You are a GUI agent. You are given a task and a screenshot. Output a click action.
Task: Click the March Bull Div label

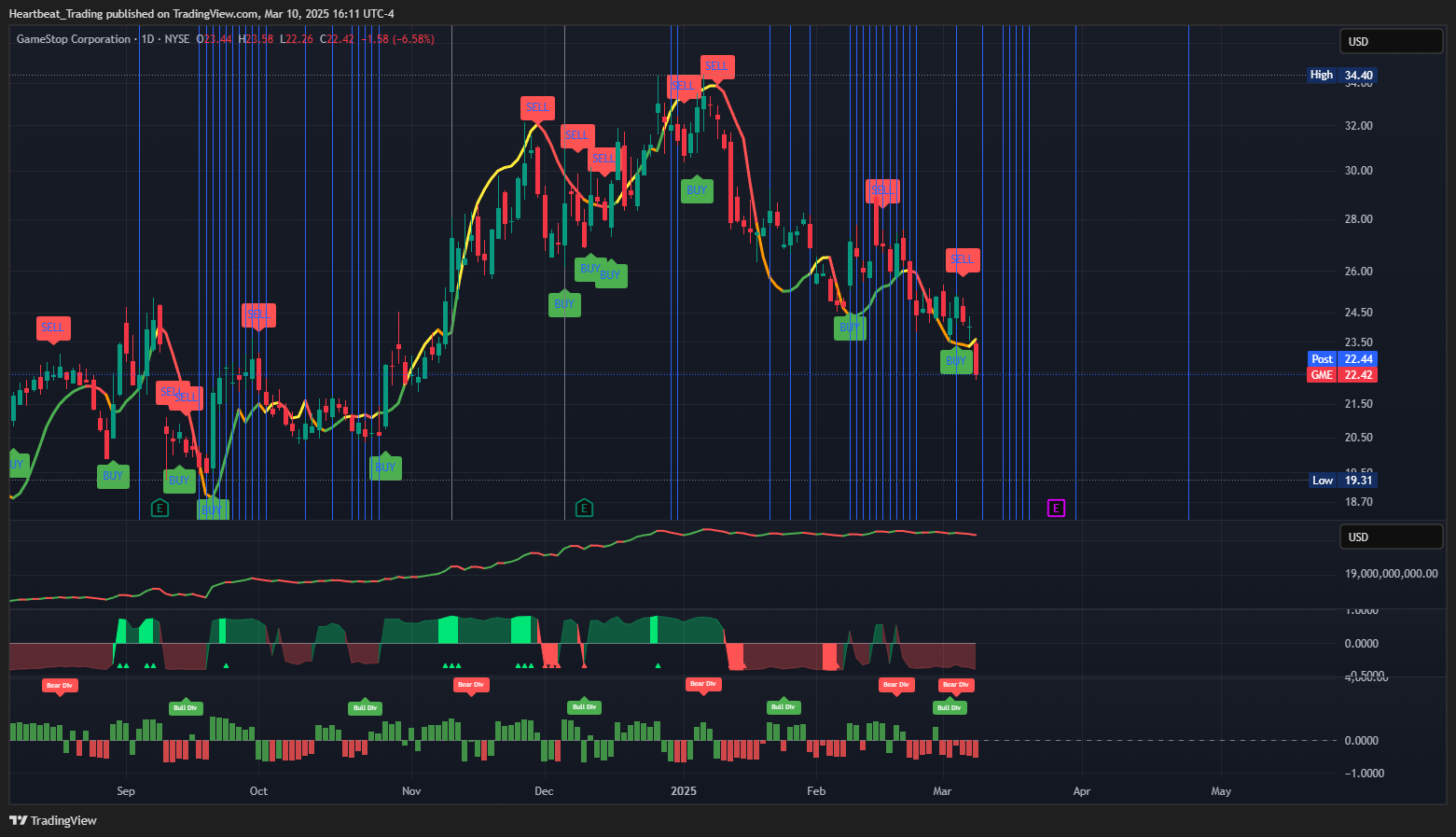point(950,707)
